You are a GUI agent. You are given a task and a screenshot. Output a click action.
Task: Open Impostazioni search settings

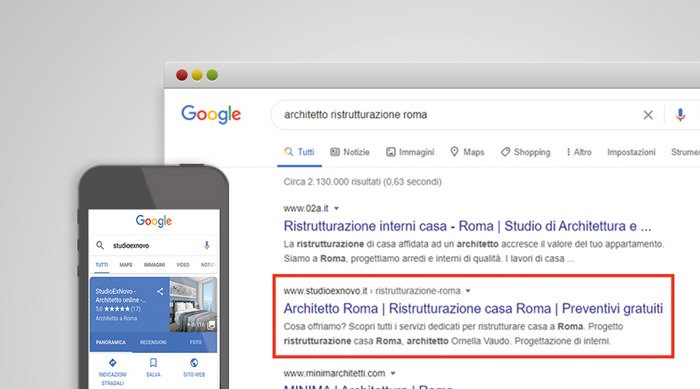point(631,152)
